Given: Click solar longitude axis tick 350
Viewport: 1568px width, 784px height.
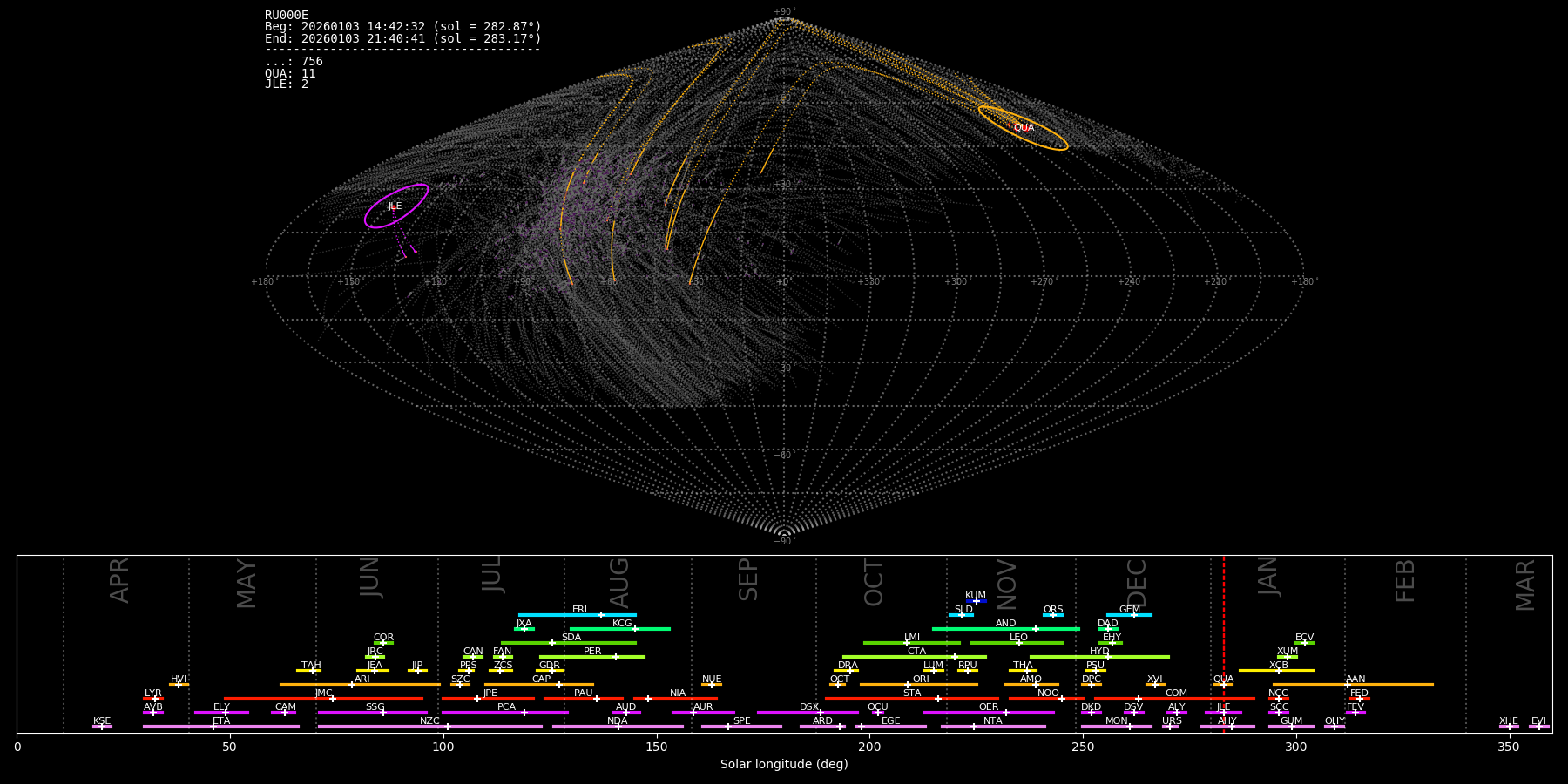Looking at the screenshot, I should [1510, 747].
